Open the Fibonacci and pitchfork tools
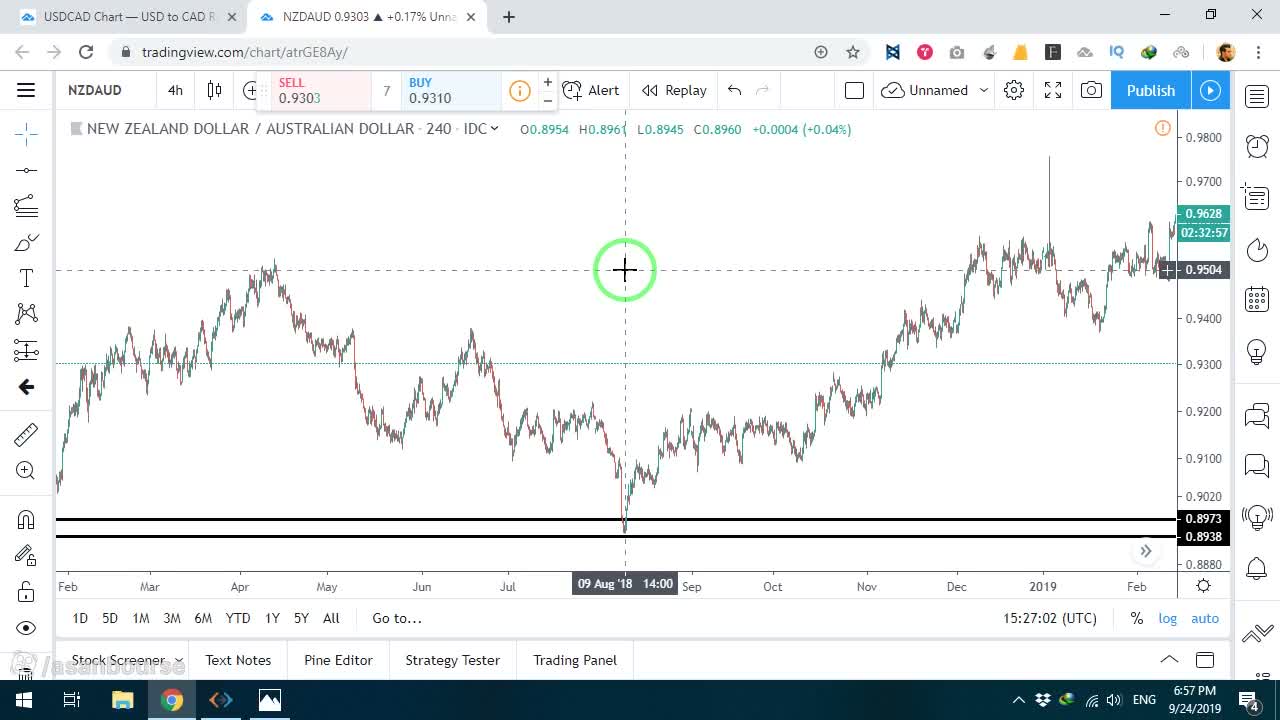1280x720 pixels. click(x=26, y=206)
